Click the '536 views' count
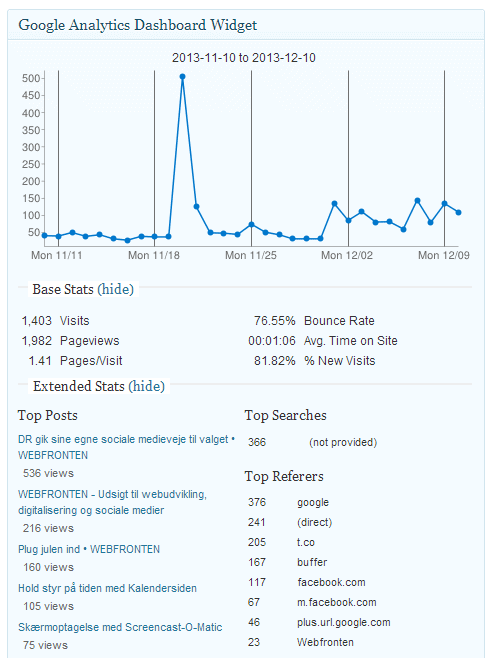The image size is (492, 658). [x=48, y=473]
